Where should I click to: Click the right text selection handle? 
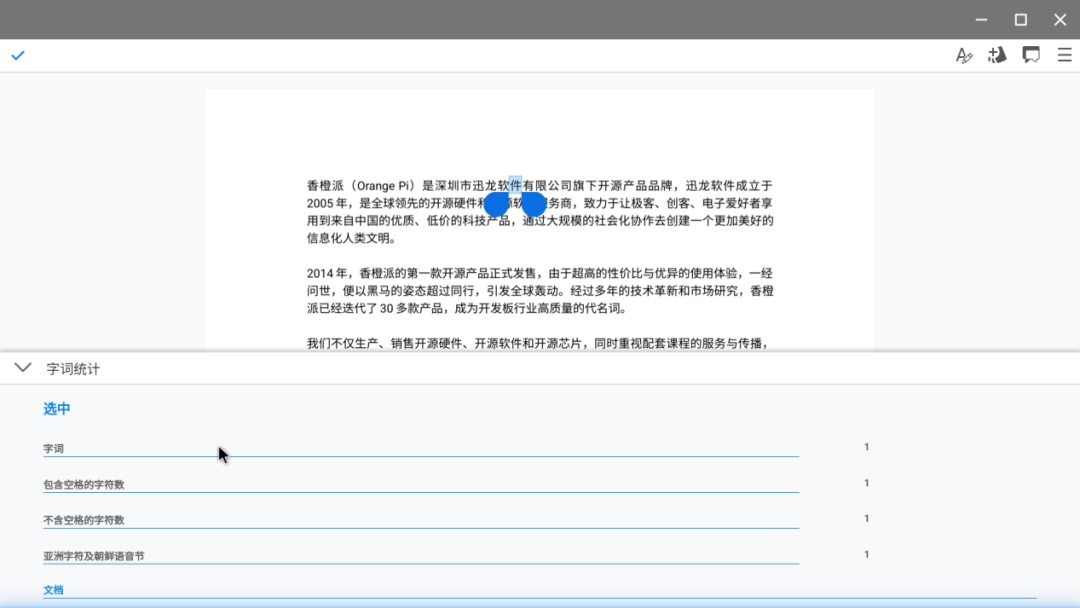(x=534, y=204)
